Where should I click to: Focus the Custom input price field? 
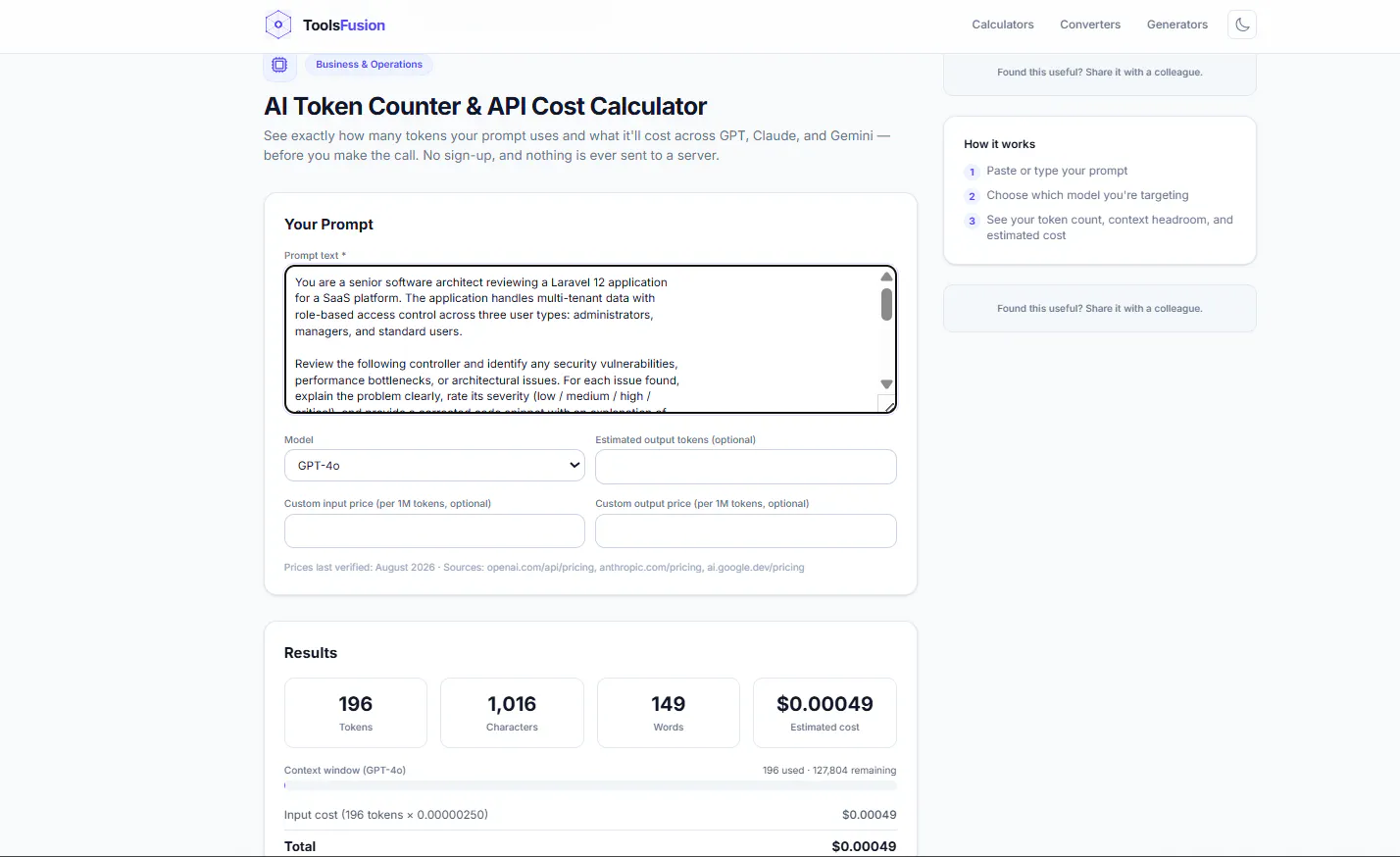point(434,530)
